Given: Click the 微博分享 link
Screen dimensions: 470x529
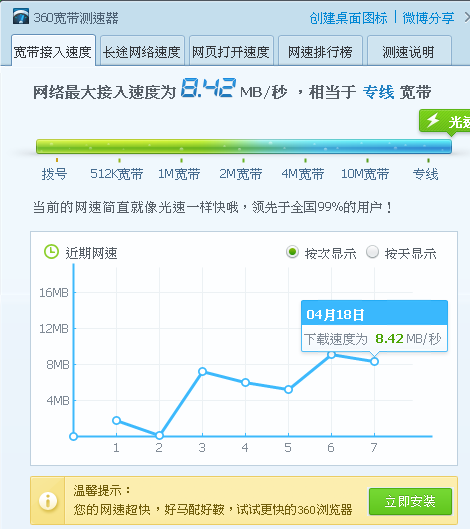Looking at the screenshot, I should click(428, 18).
